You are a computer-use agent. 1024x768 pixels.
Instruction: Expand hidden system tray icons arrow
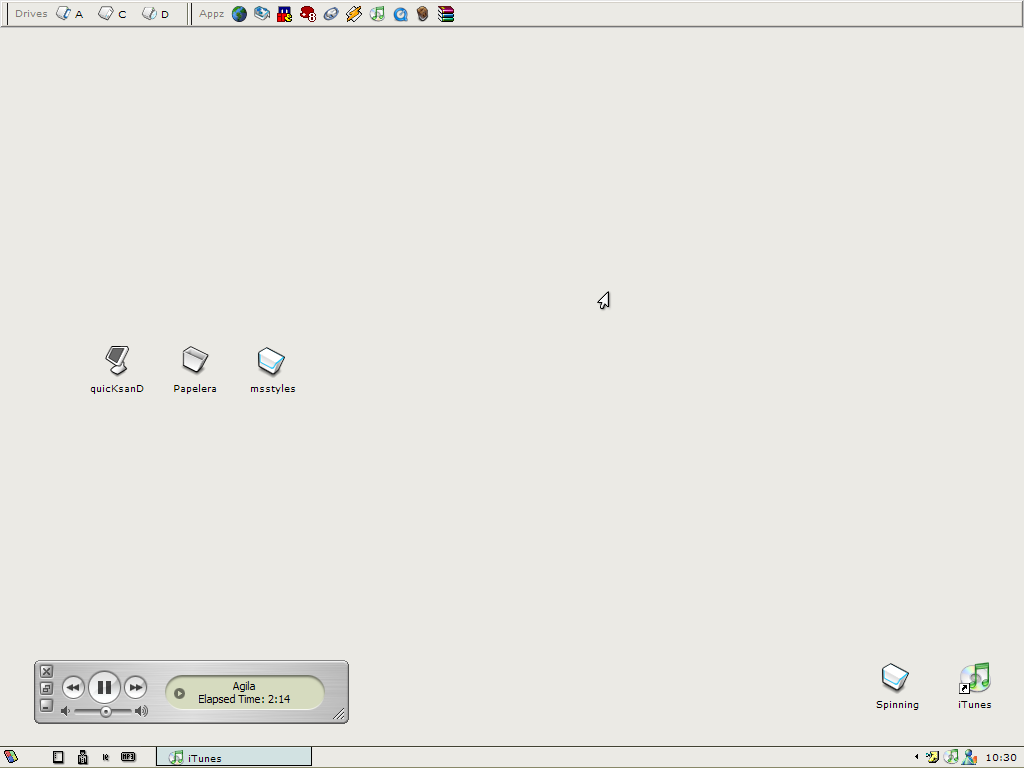917,757
